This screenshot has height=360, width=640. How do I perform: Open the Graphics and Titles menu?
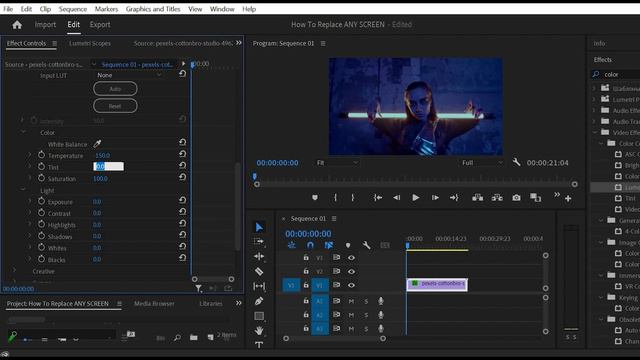click(153, 9)
